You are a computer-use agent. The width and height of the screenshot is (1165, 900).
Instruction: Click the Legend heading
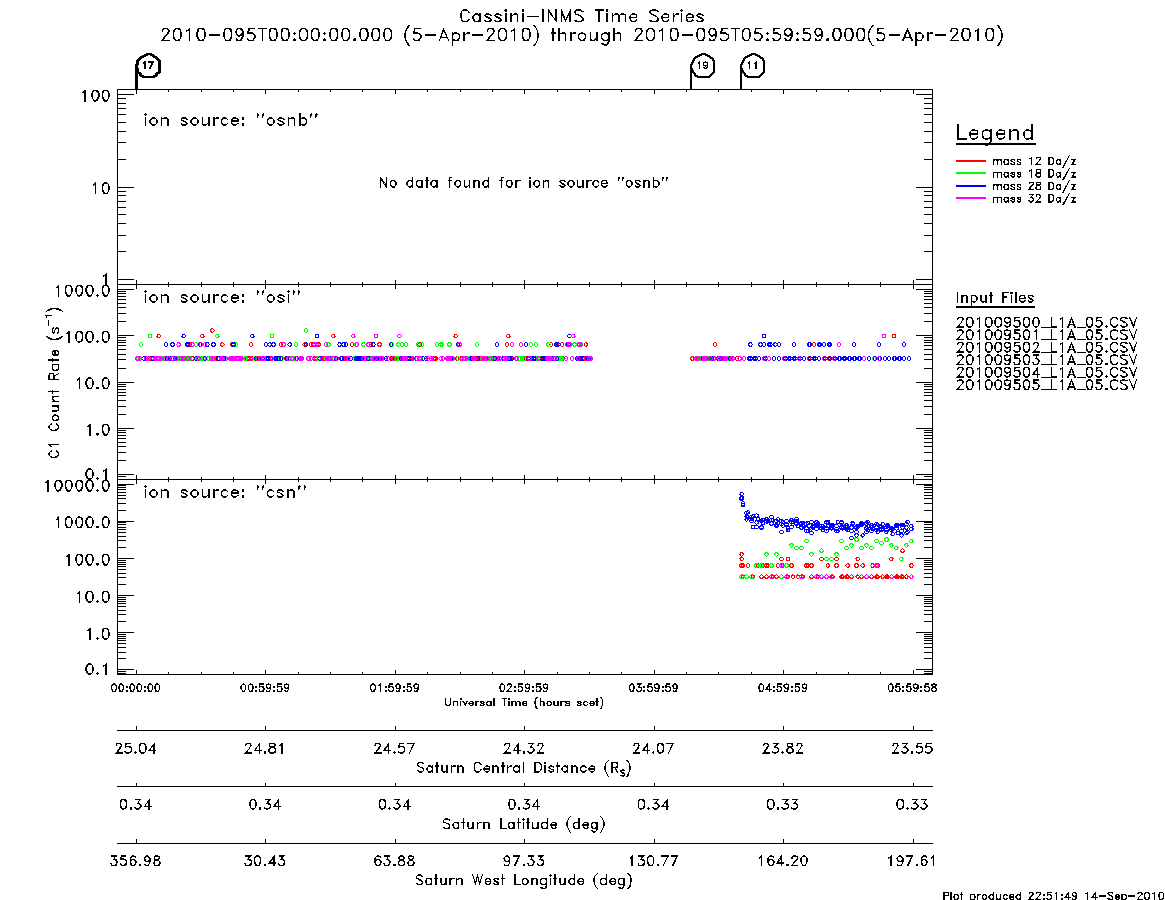pos(995,133)
